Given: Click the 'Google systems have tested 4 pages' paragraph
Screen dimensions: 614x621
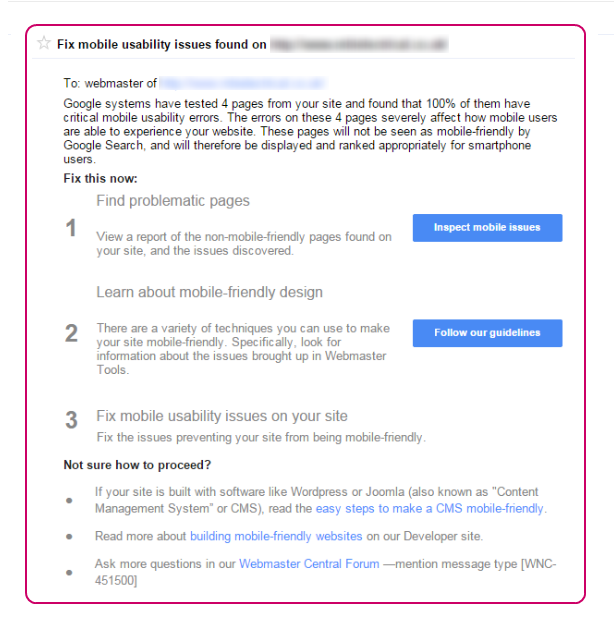Looking at the screenshot, I should pyautogui.click(x=310, y=131).
